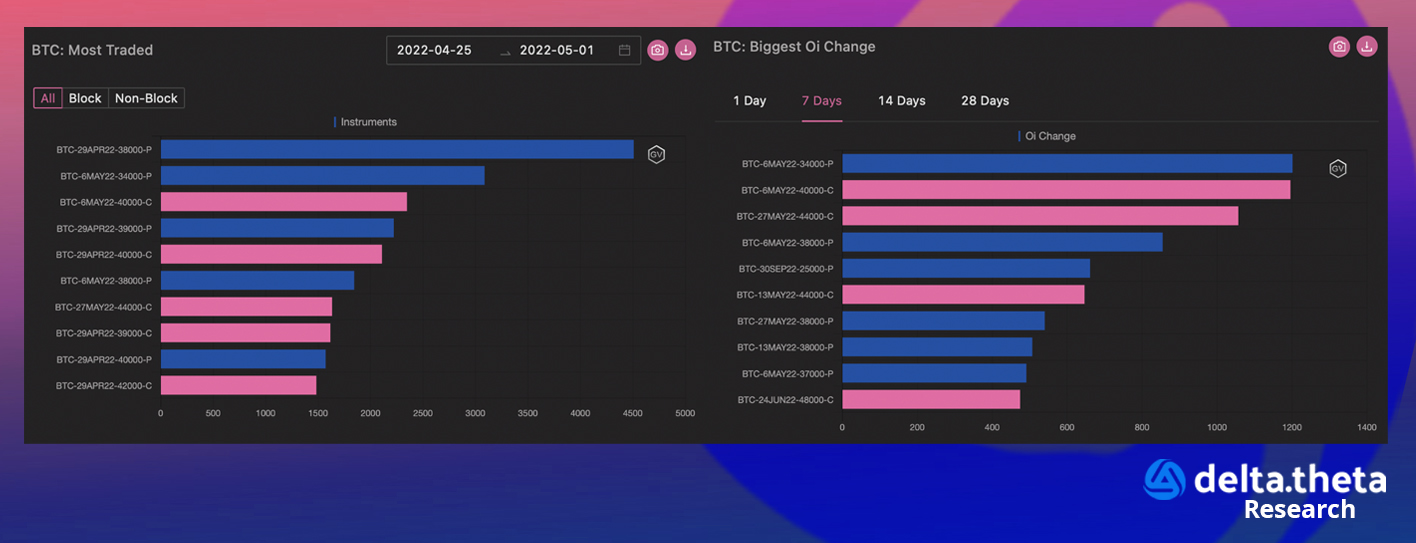Image resolution: width=1416 pixels, height=543 pixels.
Task: Click BTC-29APR22-42000-C bar in Most Traded
Action: coord(238,385)
